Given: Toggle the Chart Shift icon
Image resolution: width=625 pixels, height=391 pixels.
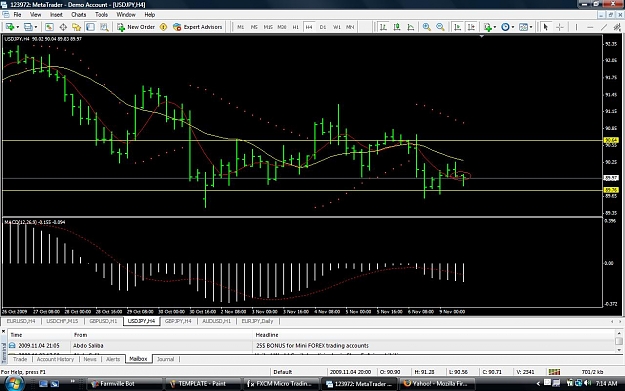Looking at the screenshot, I should pos(471,27).
